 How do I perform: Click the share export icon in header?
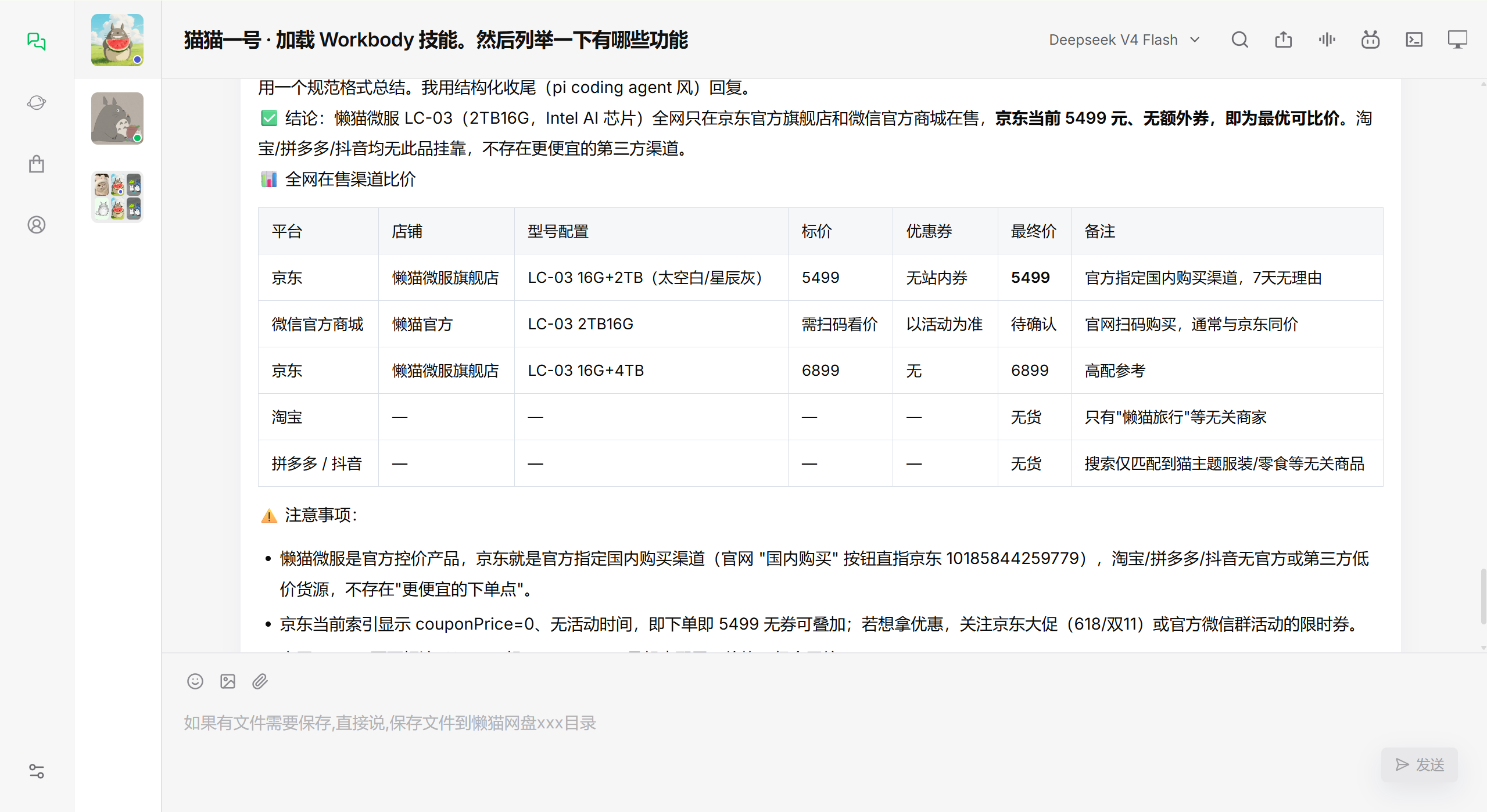(x=1283, y=39)
